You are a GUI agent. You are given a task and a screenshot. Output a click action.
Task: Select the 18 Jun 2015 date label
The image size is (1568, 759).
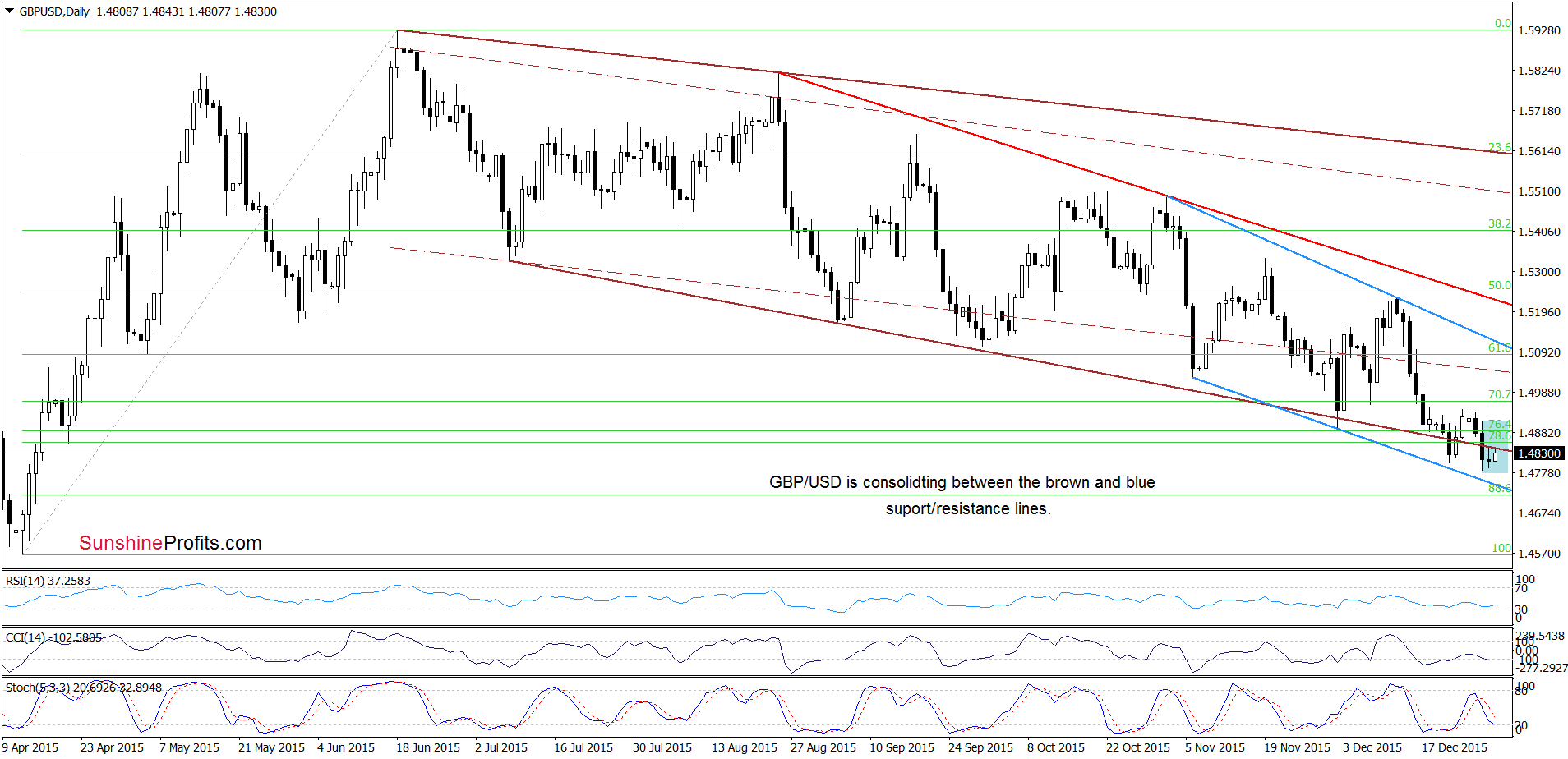(428, 747)
